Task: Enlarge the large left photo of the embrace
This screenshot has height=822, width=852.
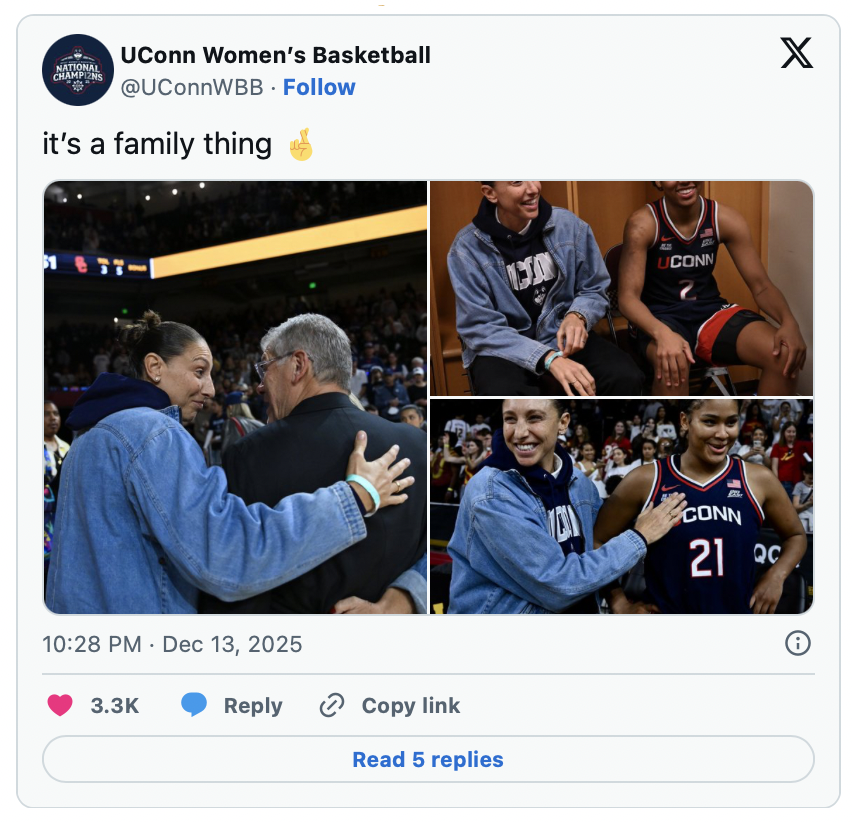Action: [236, 397]
